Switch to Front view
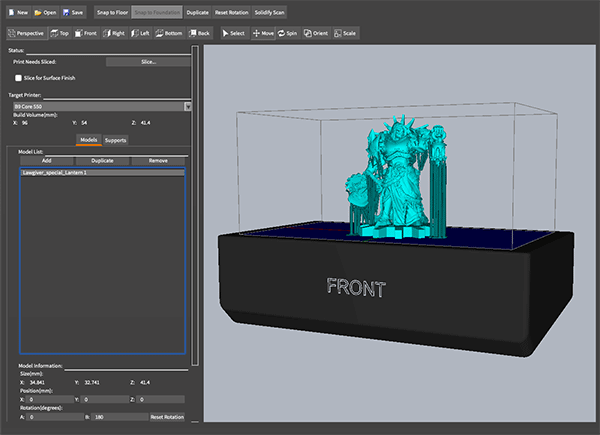The height and width of the screenshot is (435, 600). click(86, 33)
